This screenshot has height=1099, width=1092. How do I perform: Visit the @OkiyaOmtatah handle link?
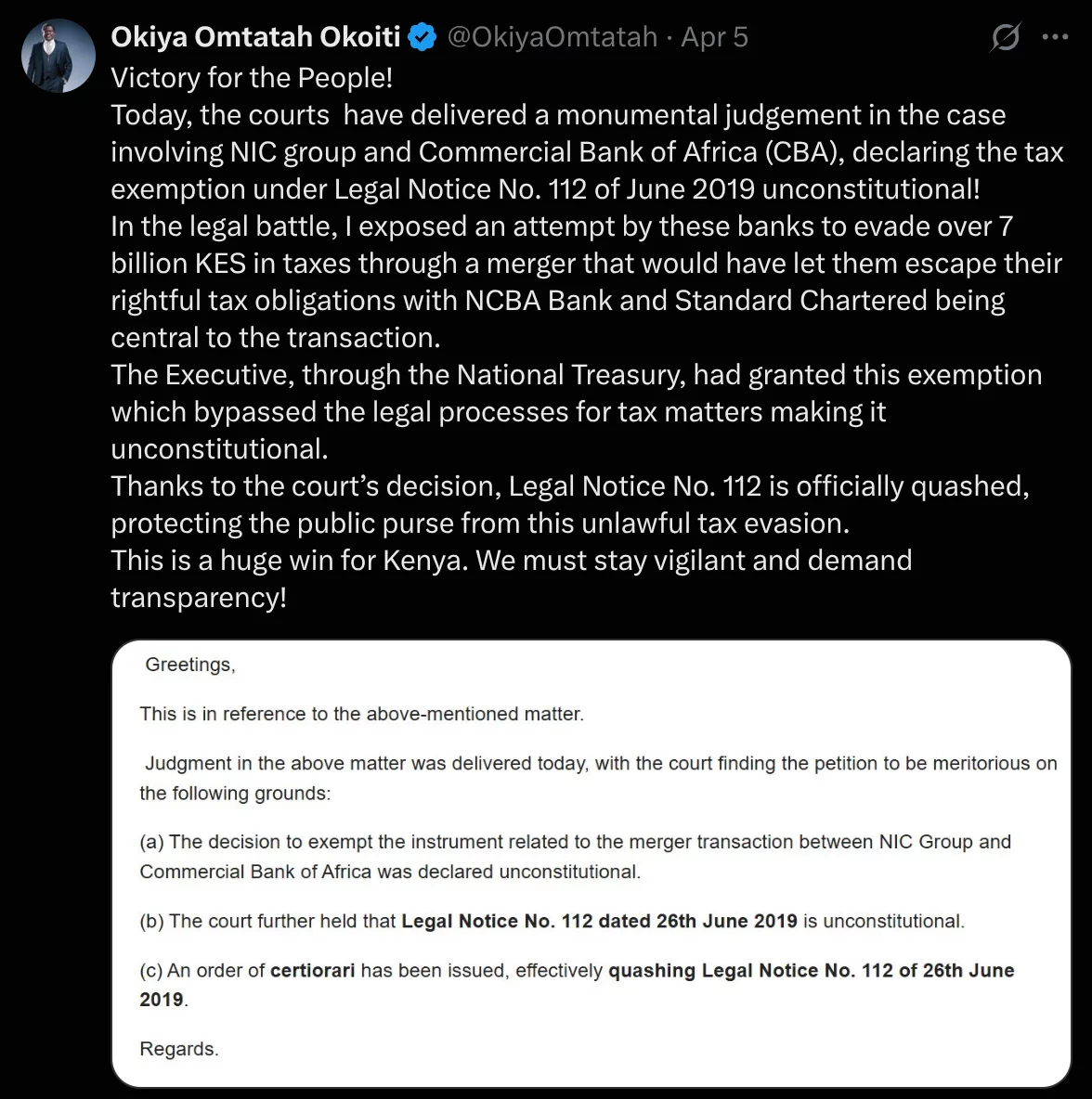(552, 37)
